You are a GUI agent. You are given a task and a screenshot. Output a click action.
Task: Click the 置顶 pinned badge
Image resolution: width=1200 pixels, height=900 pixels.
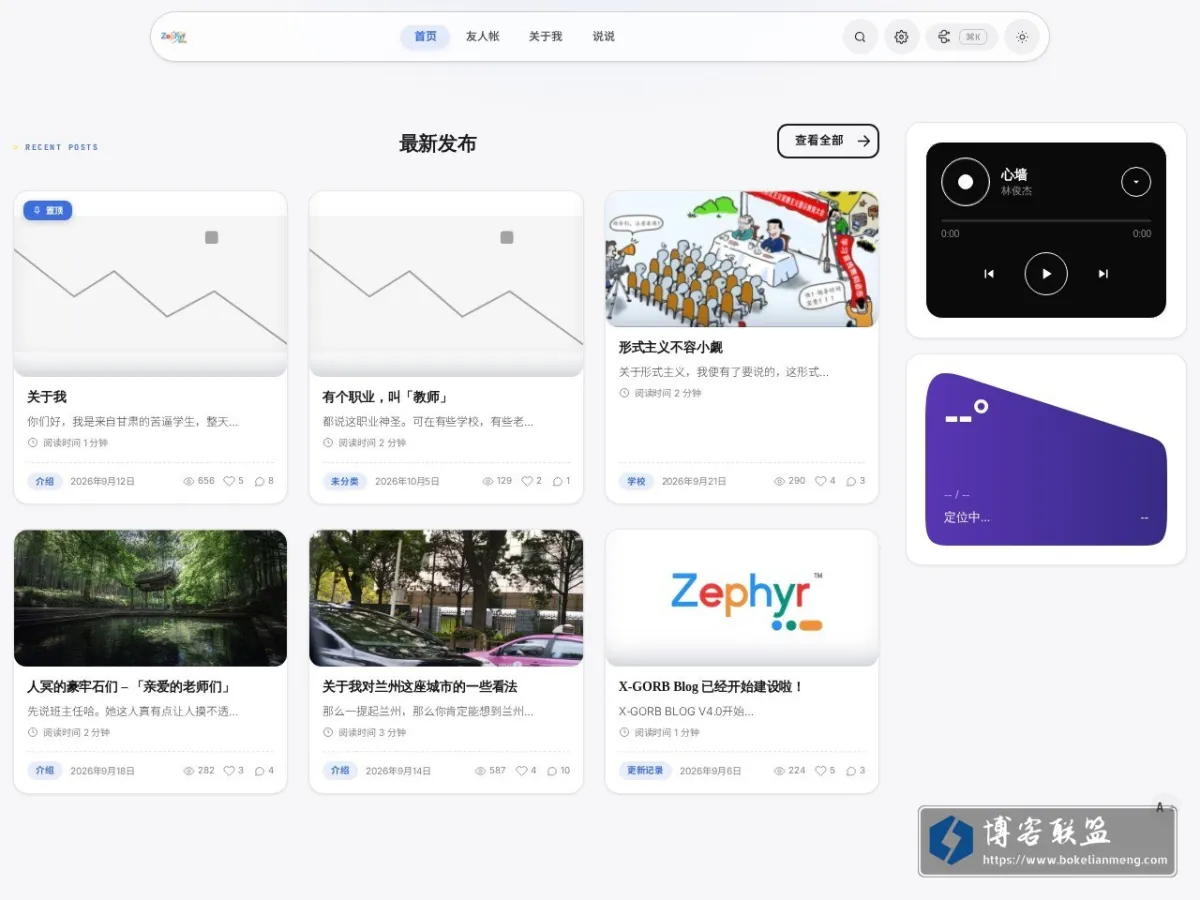48,210
